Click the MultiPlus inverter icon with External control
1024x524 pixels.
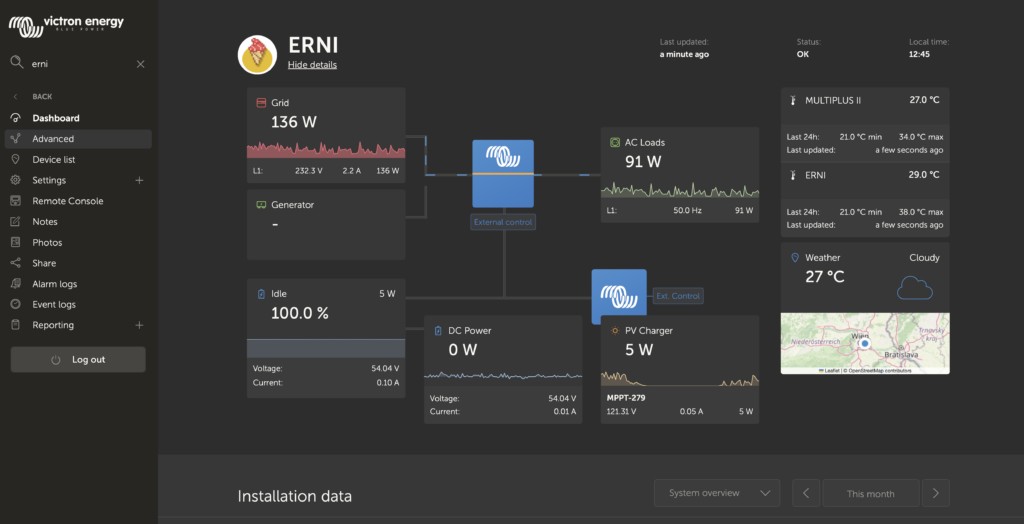point(503,173)
